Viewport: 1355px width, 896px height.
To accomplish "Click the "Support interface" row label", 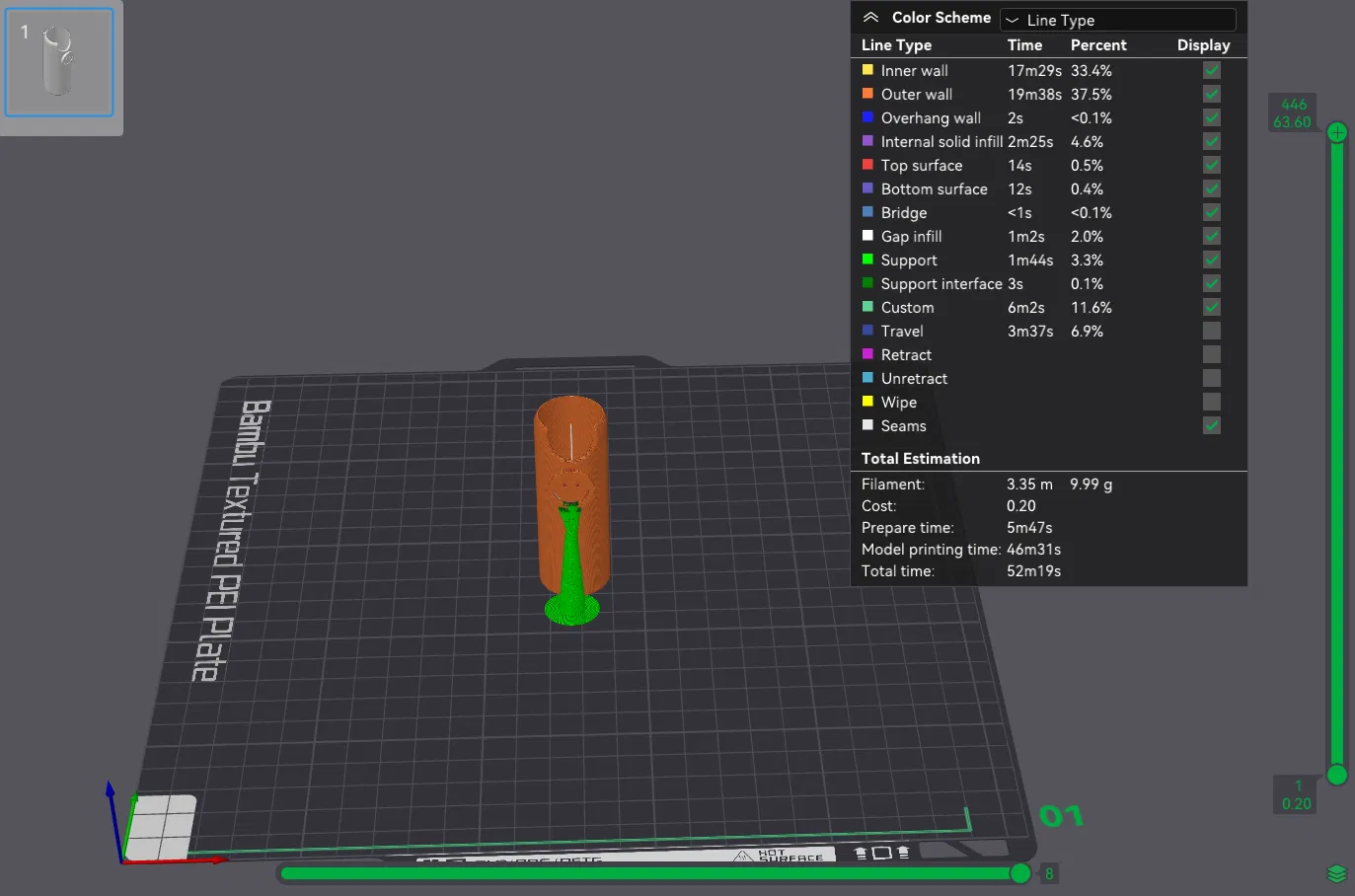I will pos(941,284).
